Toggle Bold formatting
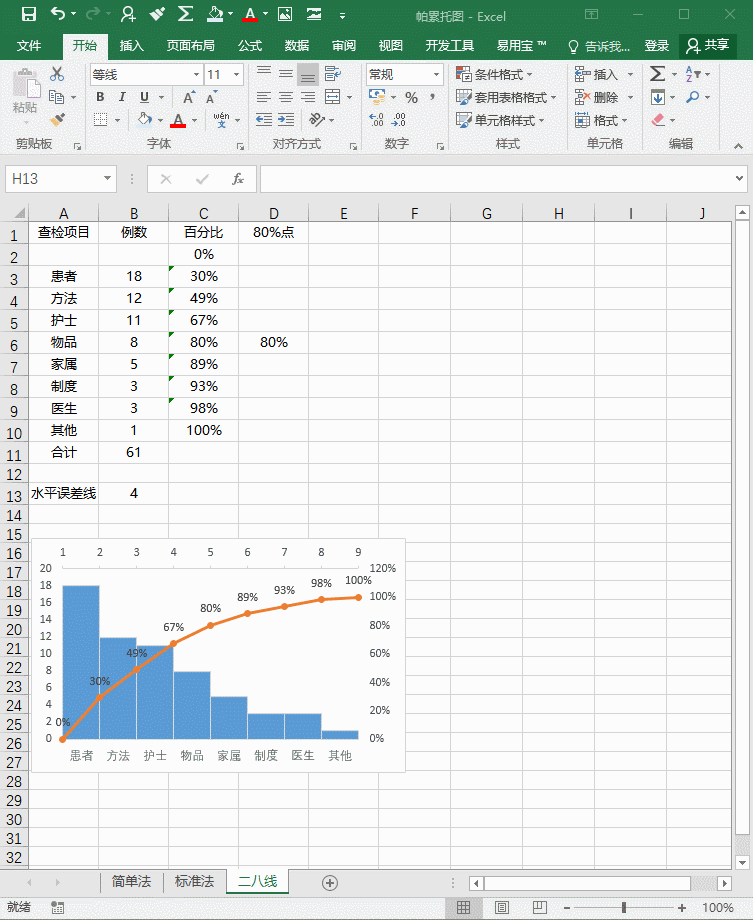 100,97
